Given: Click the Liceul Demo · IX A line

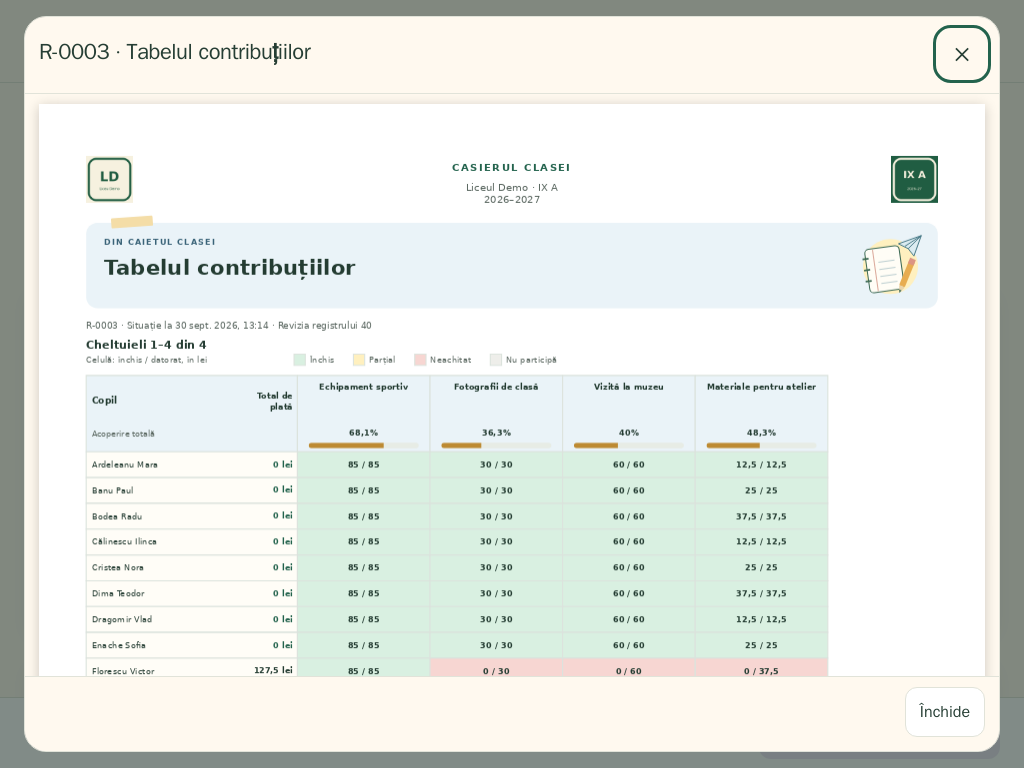Looking at the screenshot, I should [512, 187].
